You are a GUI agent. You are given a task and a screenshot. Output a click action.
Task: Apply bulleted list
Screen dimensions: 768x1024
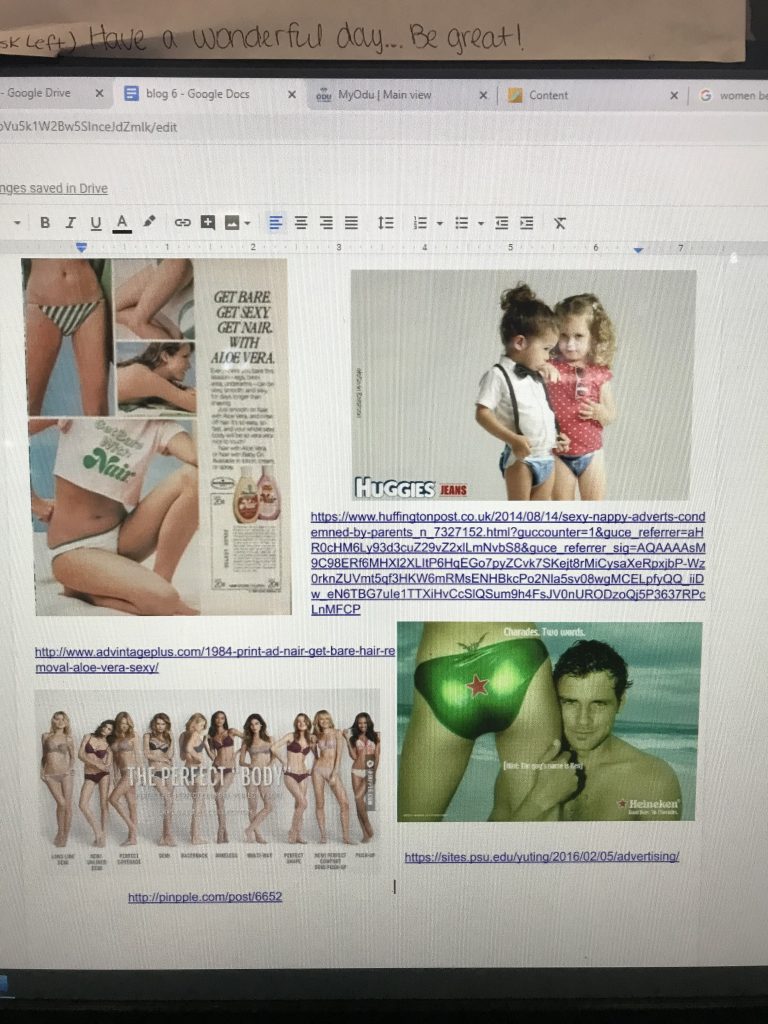coord(462,223)
